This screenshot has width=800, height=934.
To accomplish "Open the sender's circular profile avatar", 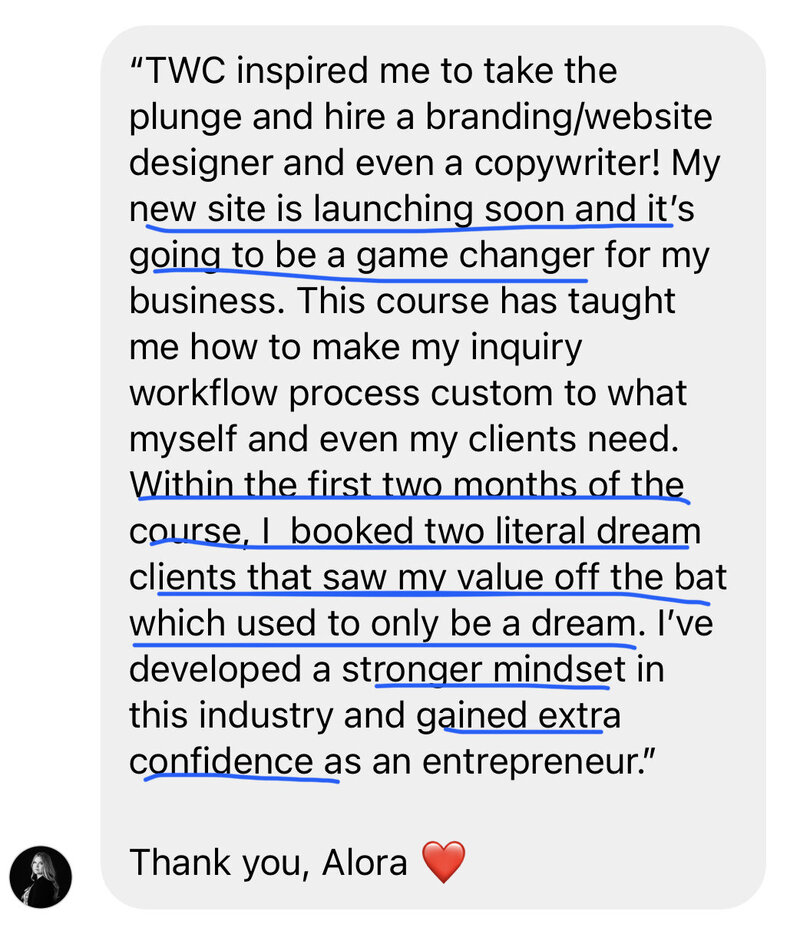I will pyautogui.click(x=41, y=877).
